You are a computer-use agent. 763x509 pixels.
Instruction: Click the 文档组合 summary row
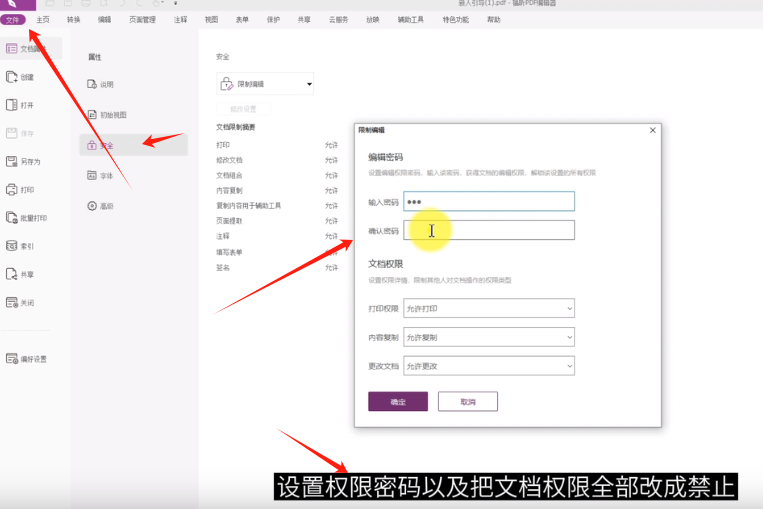click(277, 175)
